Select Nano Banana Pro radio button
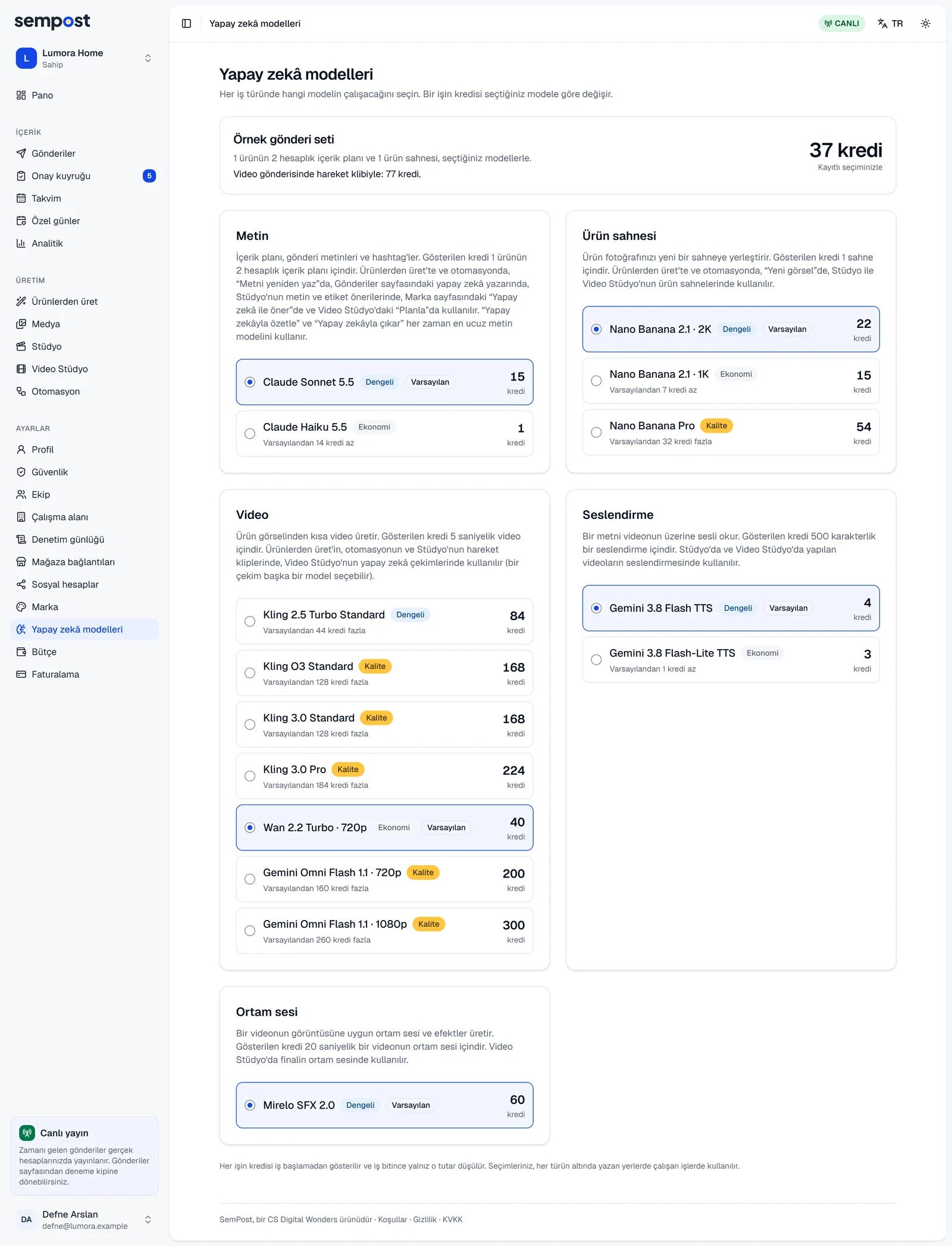The width and height of the screenshot is (952, 1246). click(596, 433)
